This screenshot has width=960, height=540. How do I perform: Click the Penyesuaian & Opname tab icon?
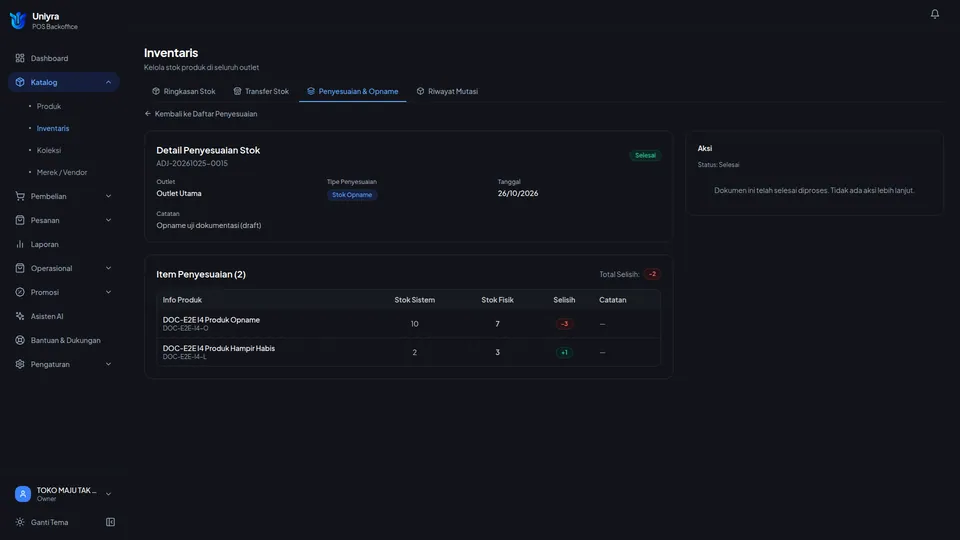[x=310, y=91]
